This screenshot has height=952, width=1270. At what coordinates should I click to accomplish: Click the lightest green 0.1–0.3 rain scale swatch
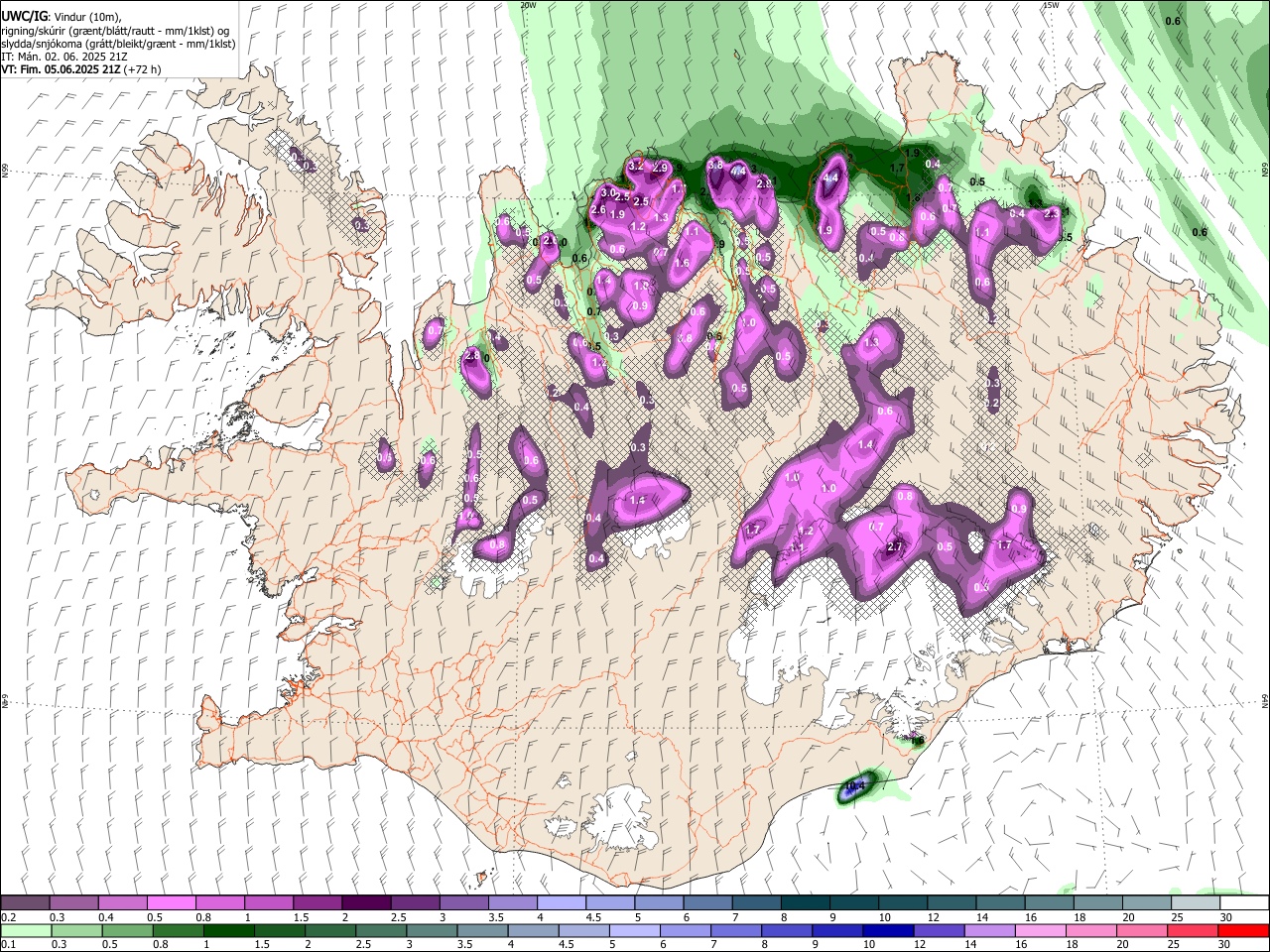point(26,930)
